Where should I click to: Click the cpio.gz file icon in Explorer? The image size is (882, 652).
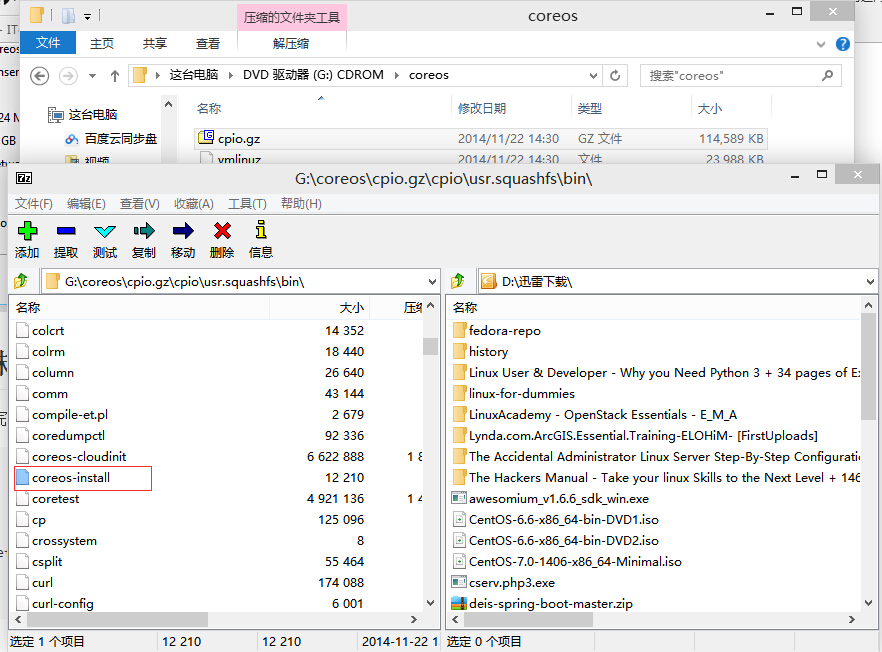[x=206, y=137]
